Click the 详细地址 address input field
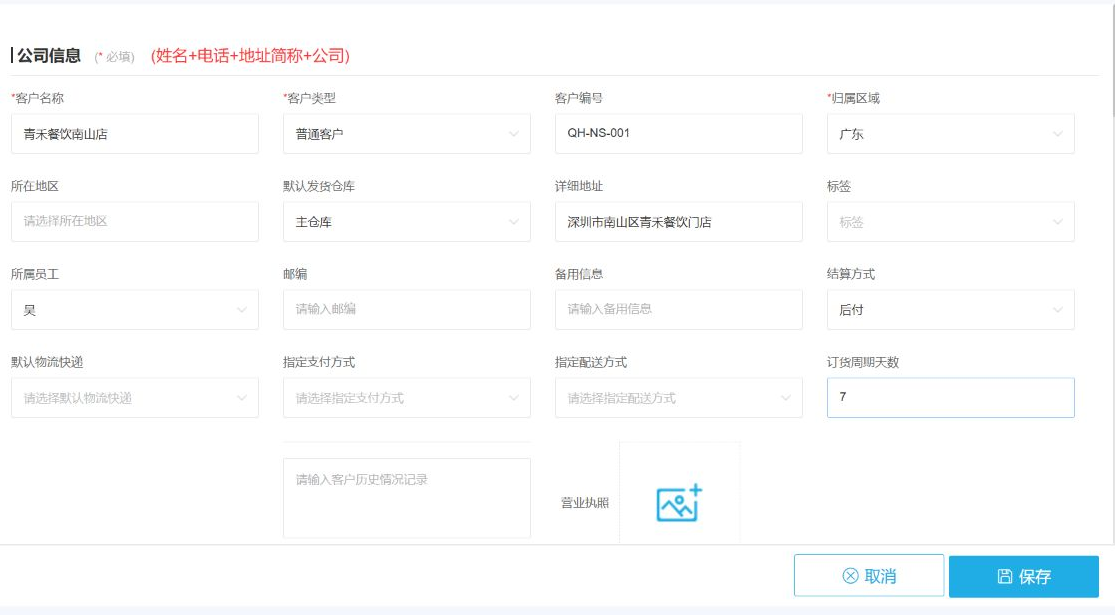 [x=679, y=222]
